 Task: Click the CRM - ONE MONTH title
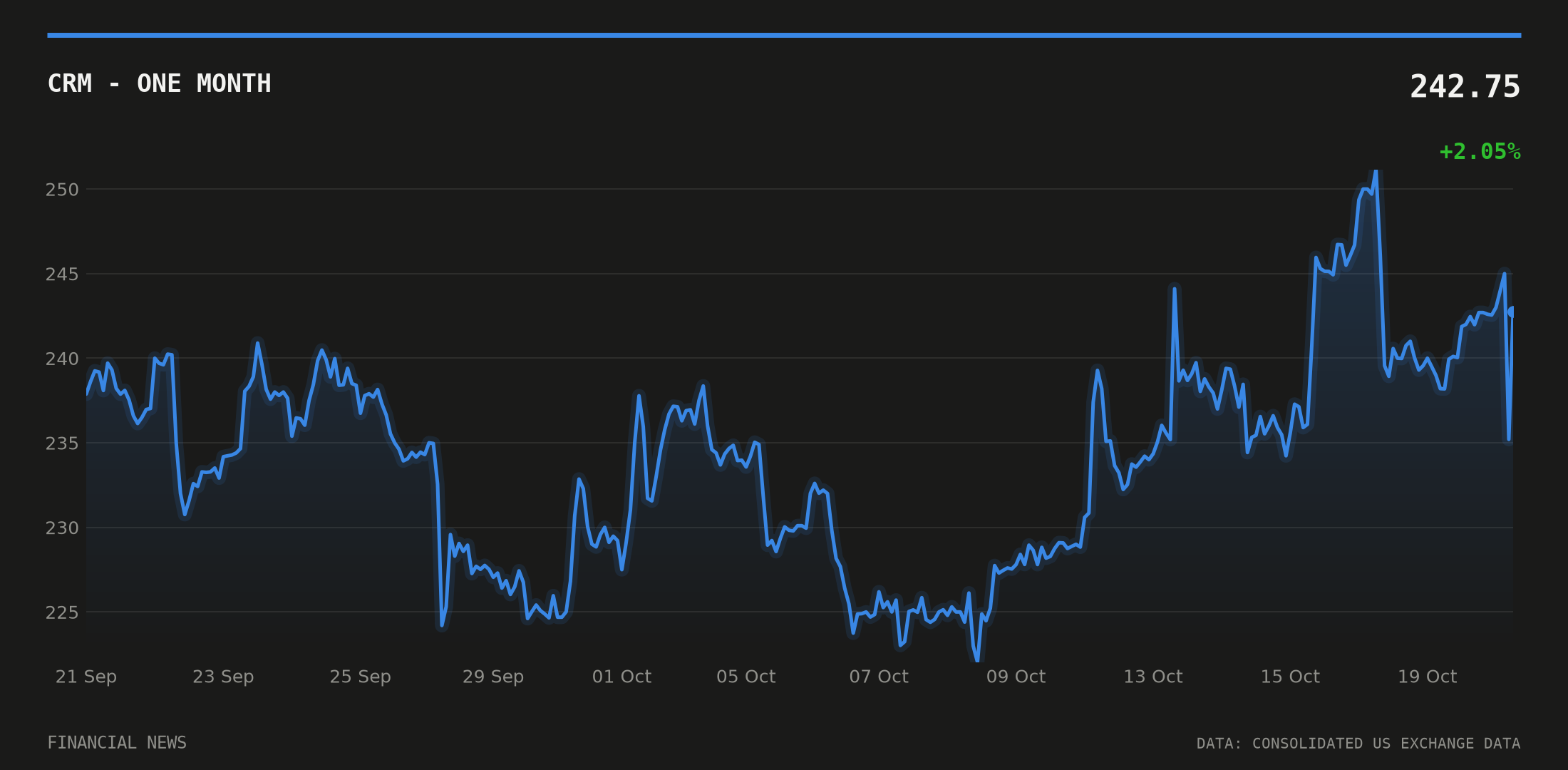pos(159,84)
